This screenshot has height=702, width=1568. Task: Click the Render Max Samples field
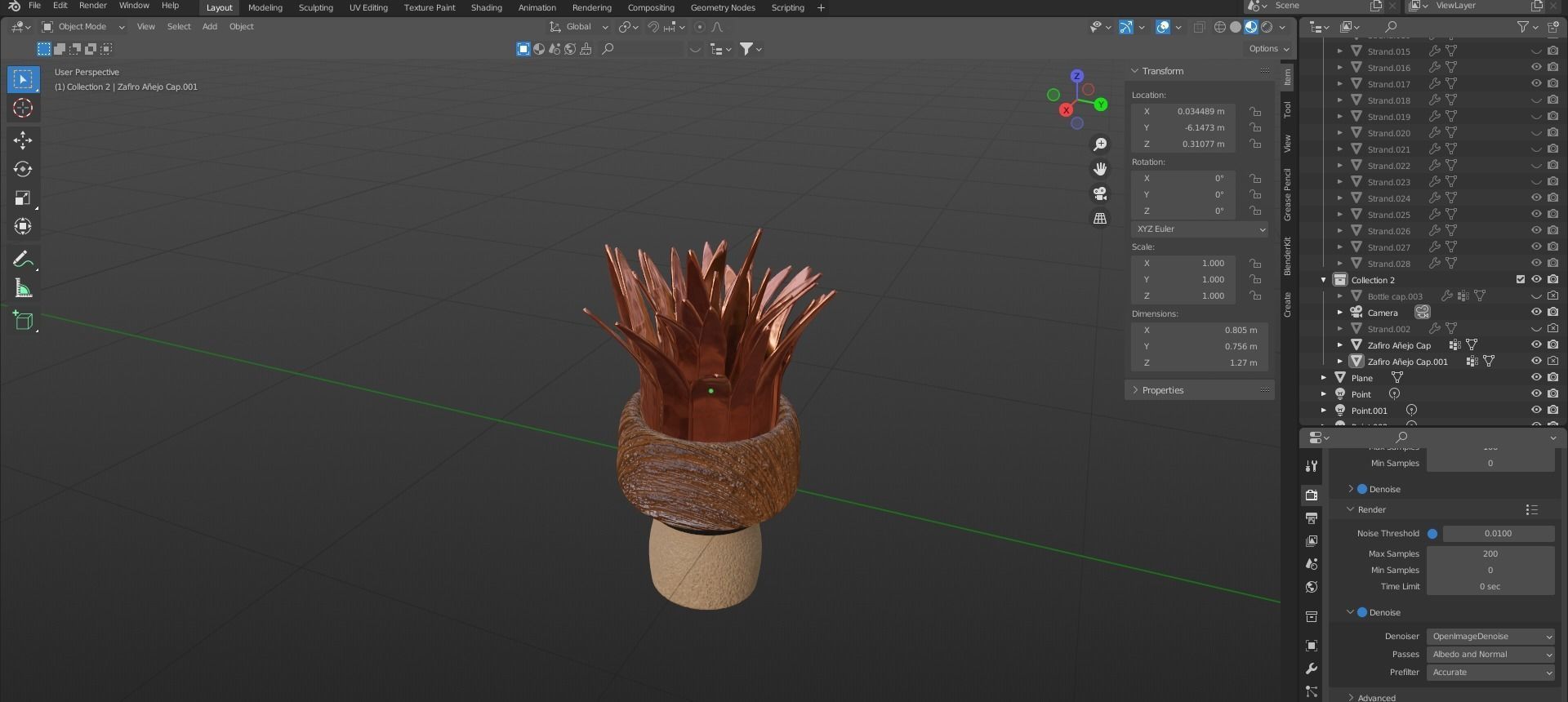(1490, 554)
